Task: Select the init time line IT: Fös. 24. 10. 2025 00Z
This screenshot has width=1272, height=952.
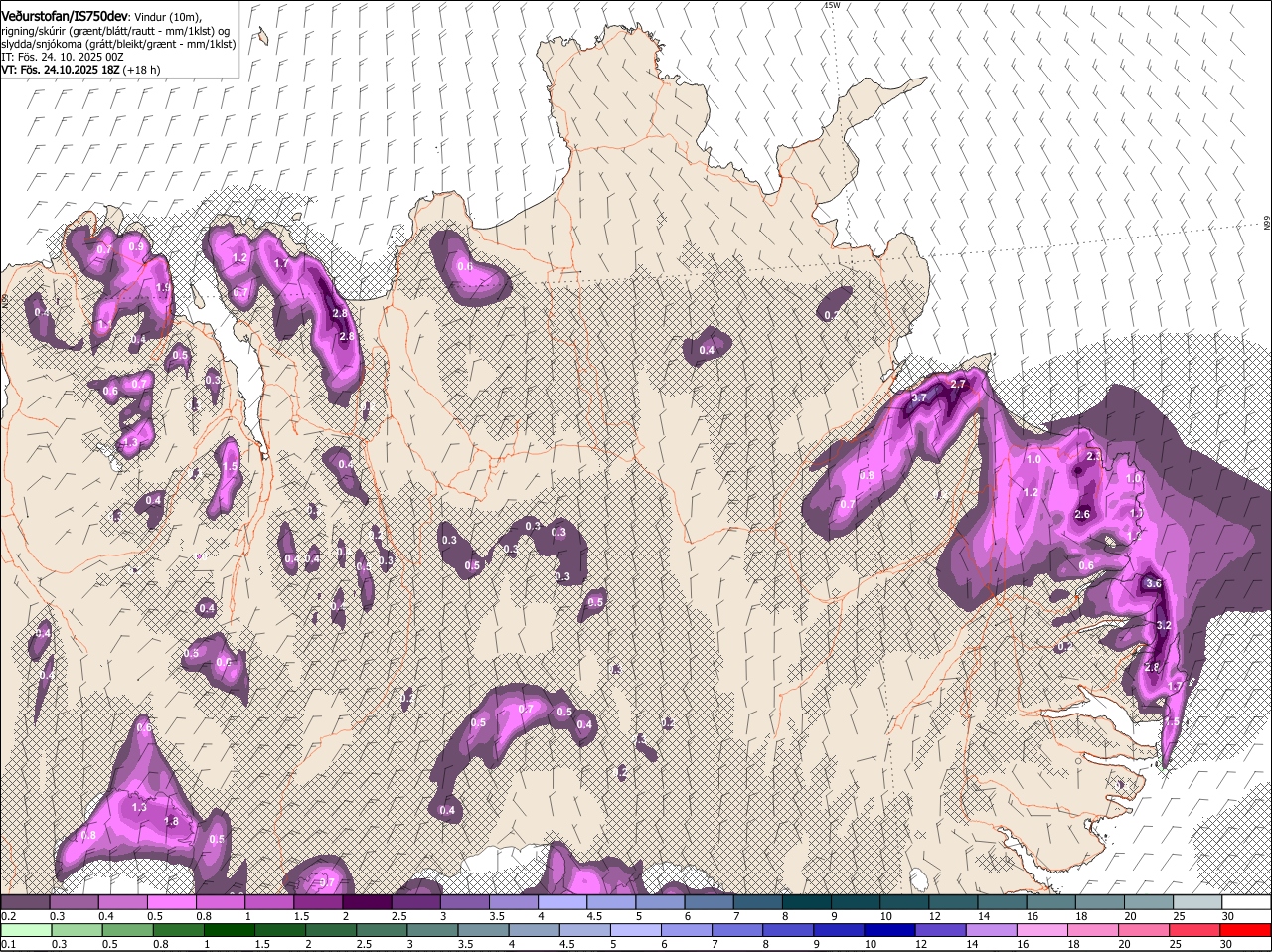Action: click(x=63, y=57)
